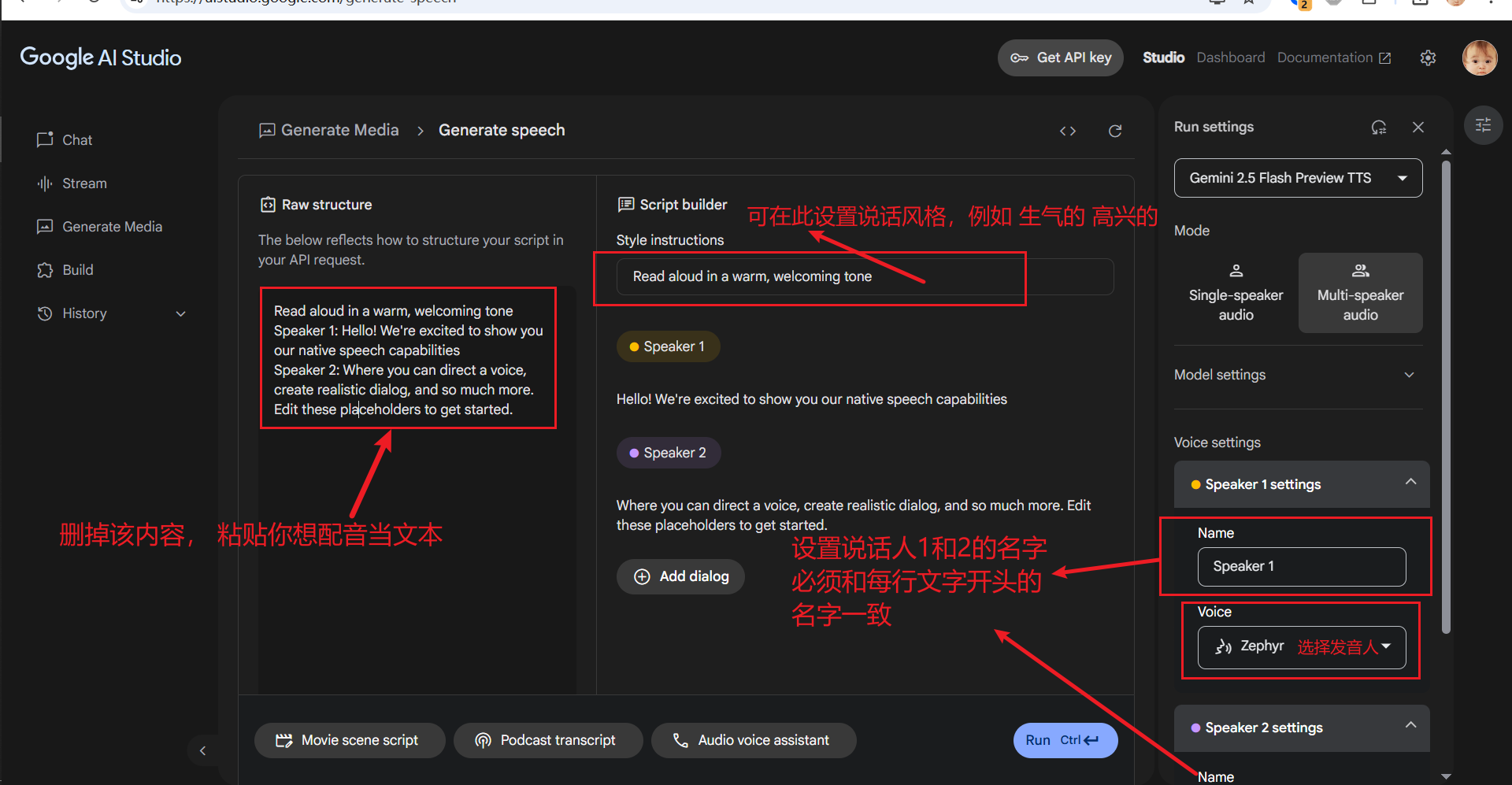Collapse the Speaker 2 settings section
The height and width of the screenshot is (785, 1512).
[1302, 728]
